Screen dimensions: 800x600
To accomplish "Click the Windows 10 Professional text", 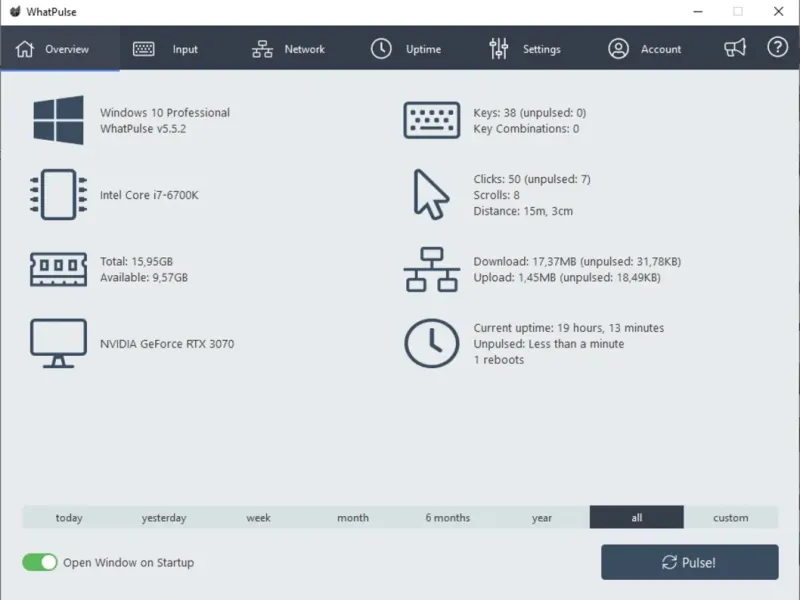I will (165, 112).
